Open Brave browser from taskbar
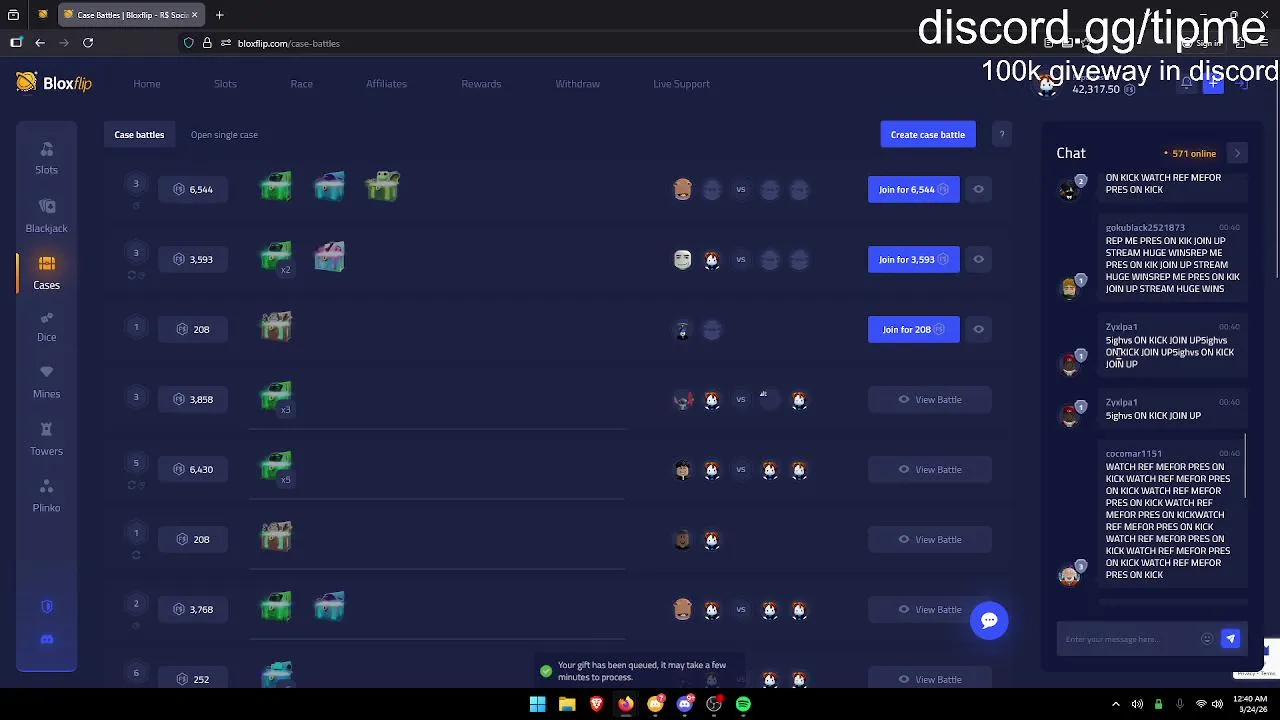1280x720 pixels. [596, 704]
